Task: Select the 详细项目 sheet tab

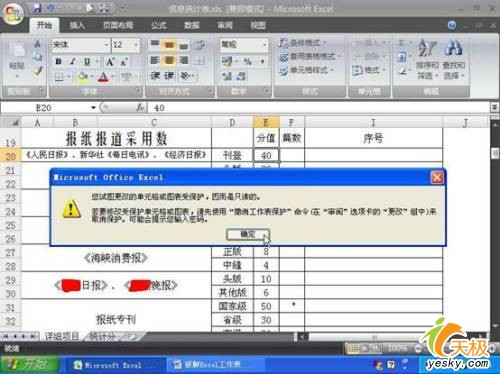Action: click(x=62, y=336)
